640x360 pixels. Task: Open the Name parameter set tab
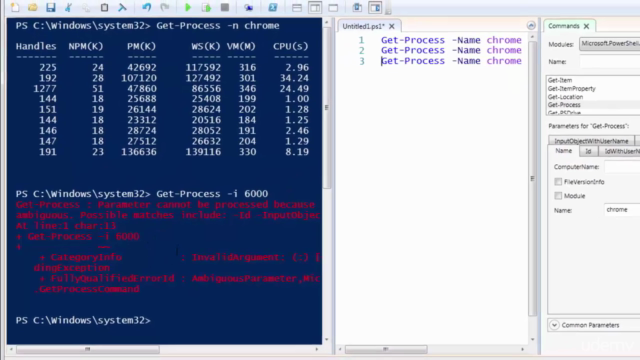(564, 151)
